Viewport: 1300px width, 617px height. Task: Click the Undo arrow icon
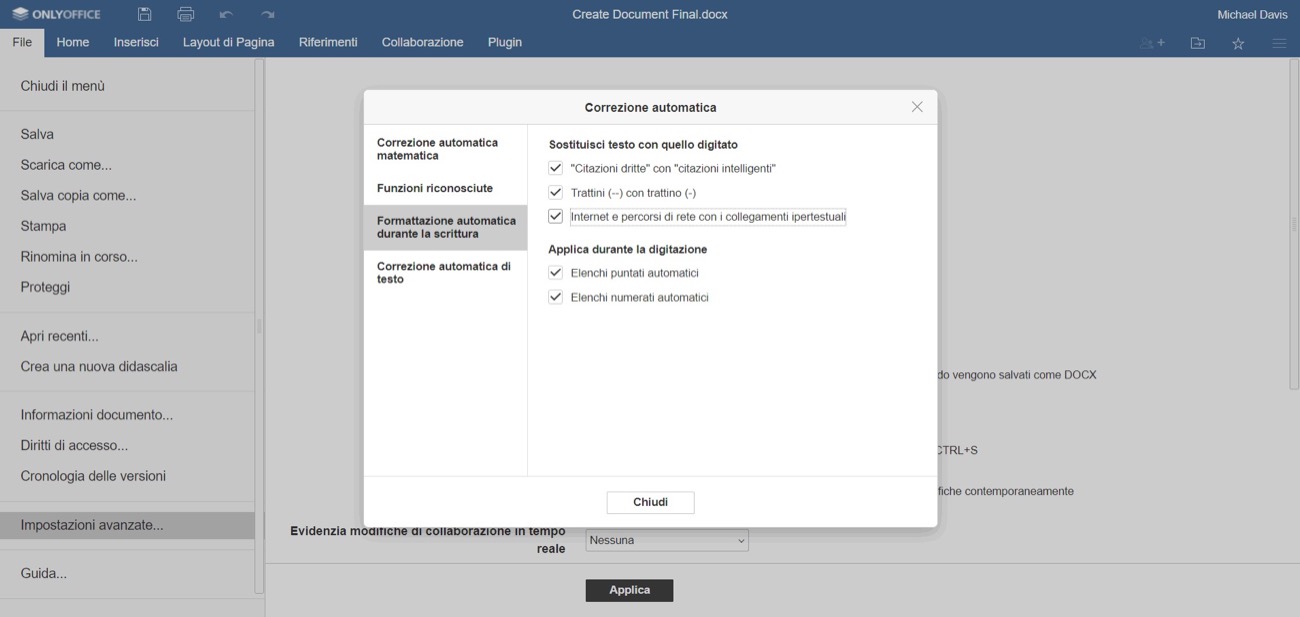226,14
